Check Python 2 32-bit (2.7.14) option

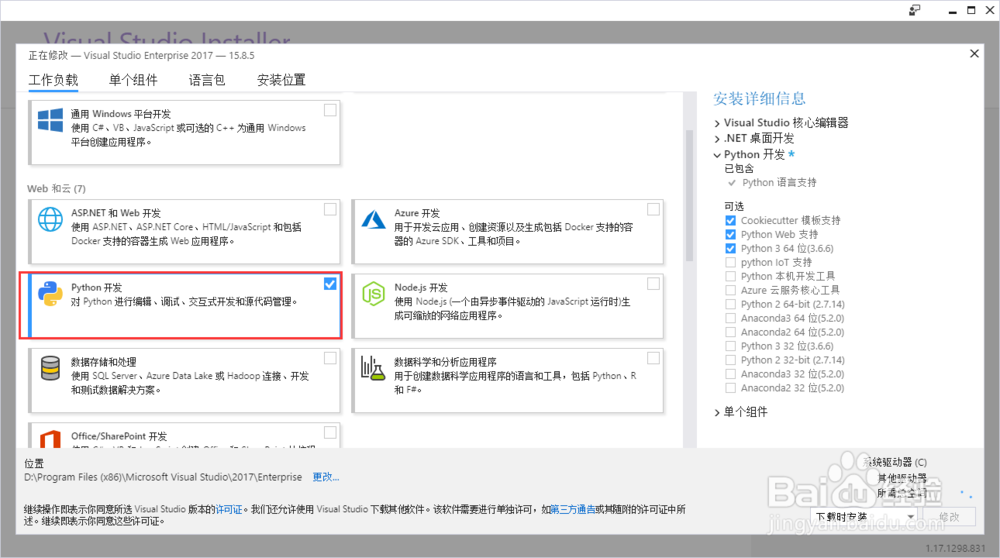click(x=730, y=360)
